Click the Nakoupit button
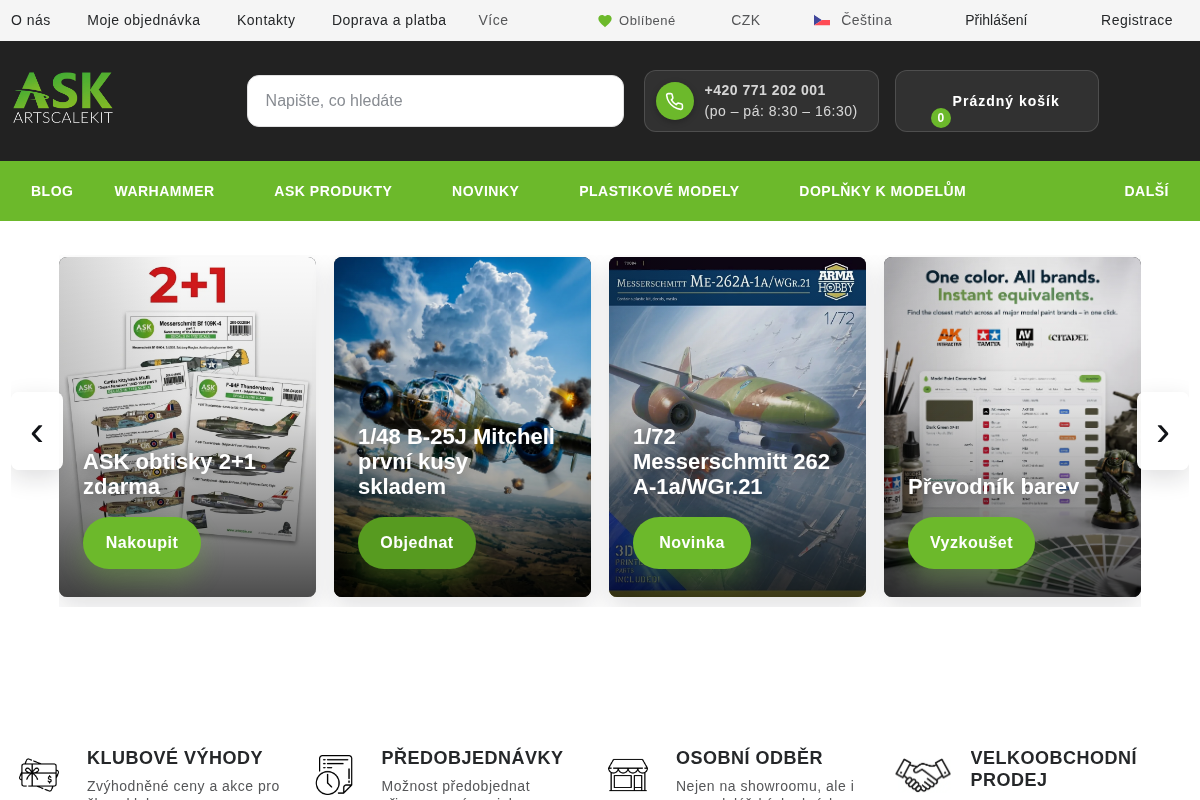1200x800 pixels. (142, 543)
